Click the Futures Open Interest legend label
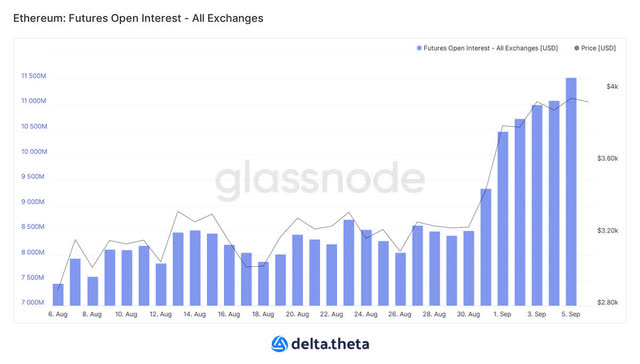This screenshot has height=364, width=640. coord(491,48)
